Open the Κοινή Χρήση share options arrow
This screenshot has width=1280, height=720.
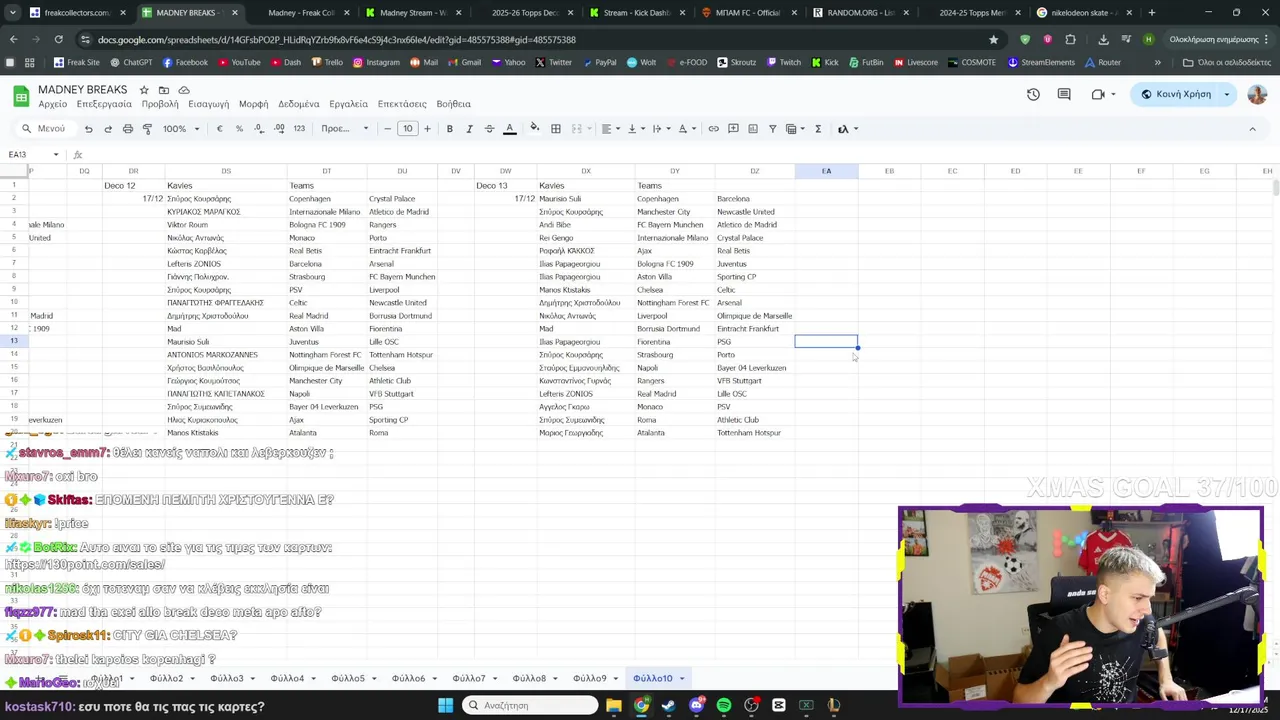[1227, 94]
